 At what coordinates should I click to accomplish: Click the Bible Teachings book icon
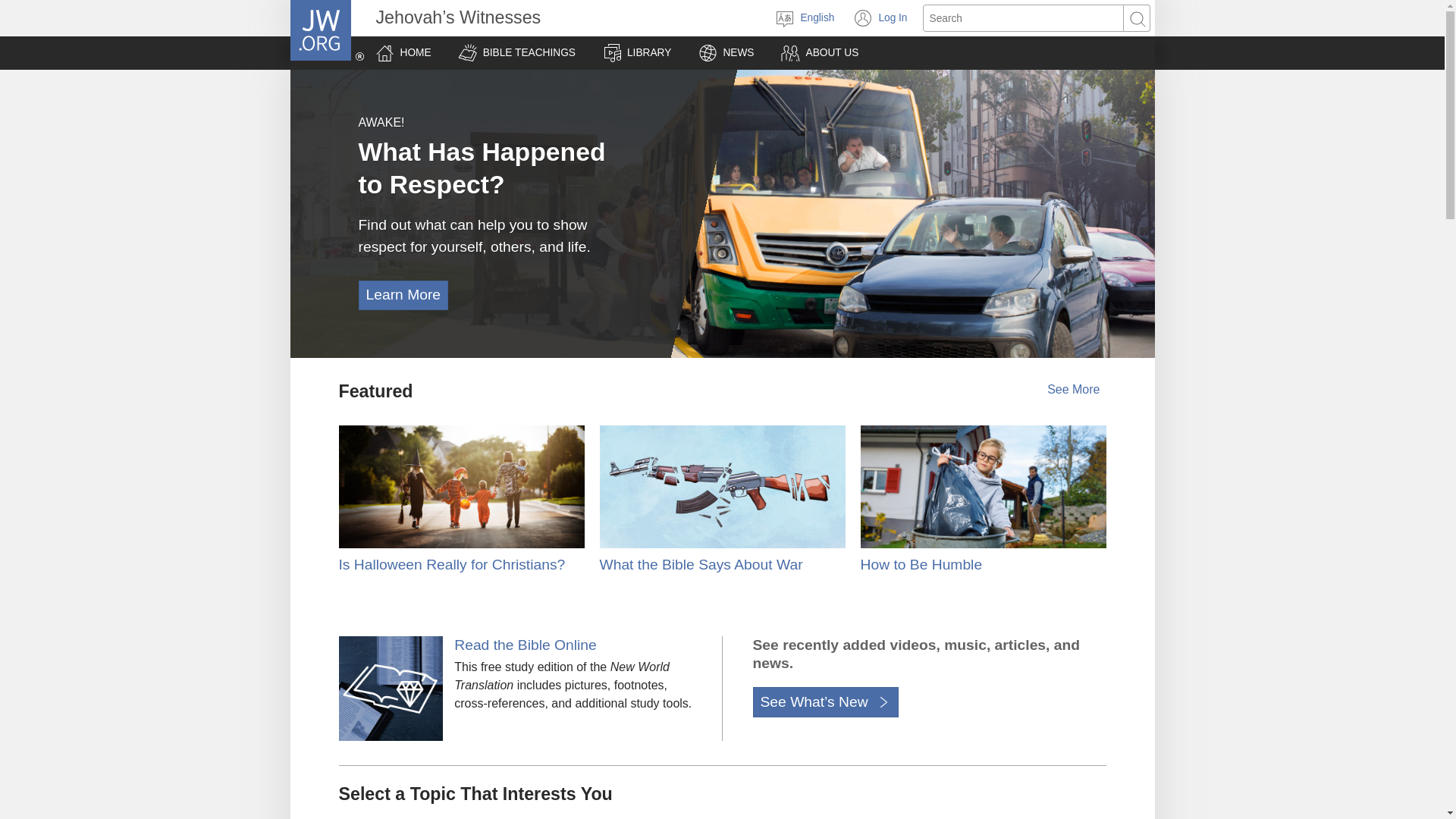[x=468, y=53]
